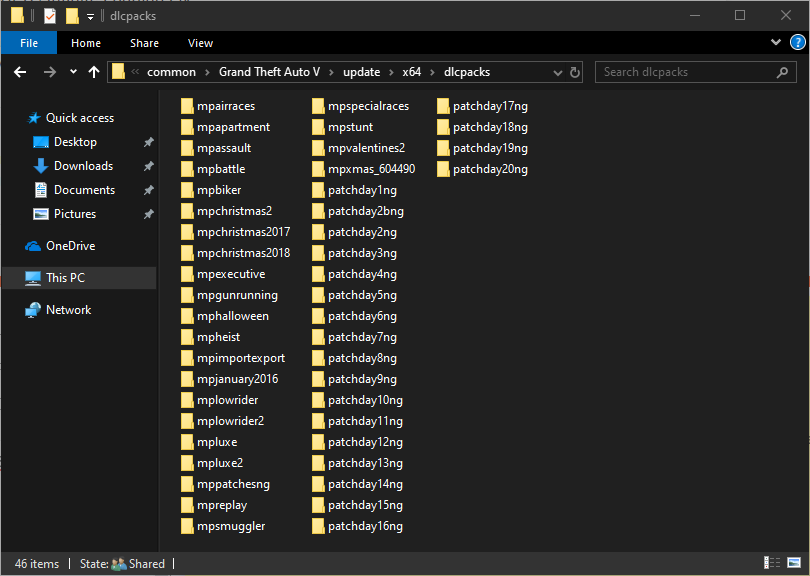Open Explorer help question mark icon

pos(795,43)
